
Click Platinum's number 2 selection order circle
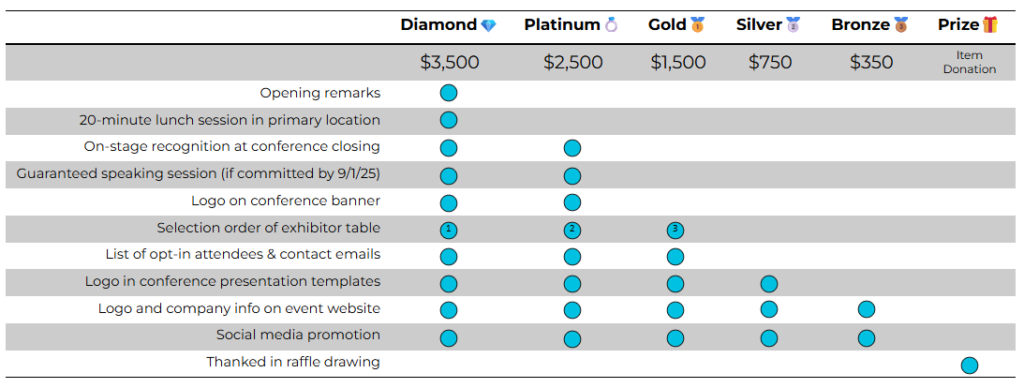pyautogui.click(x=571, y=230)
